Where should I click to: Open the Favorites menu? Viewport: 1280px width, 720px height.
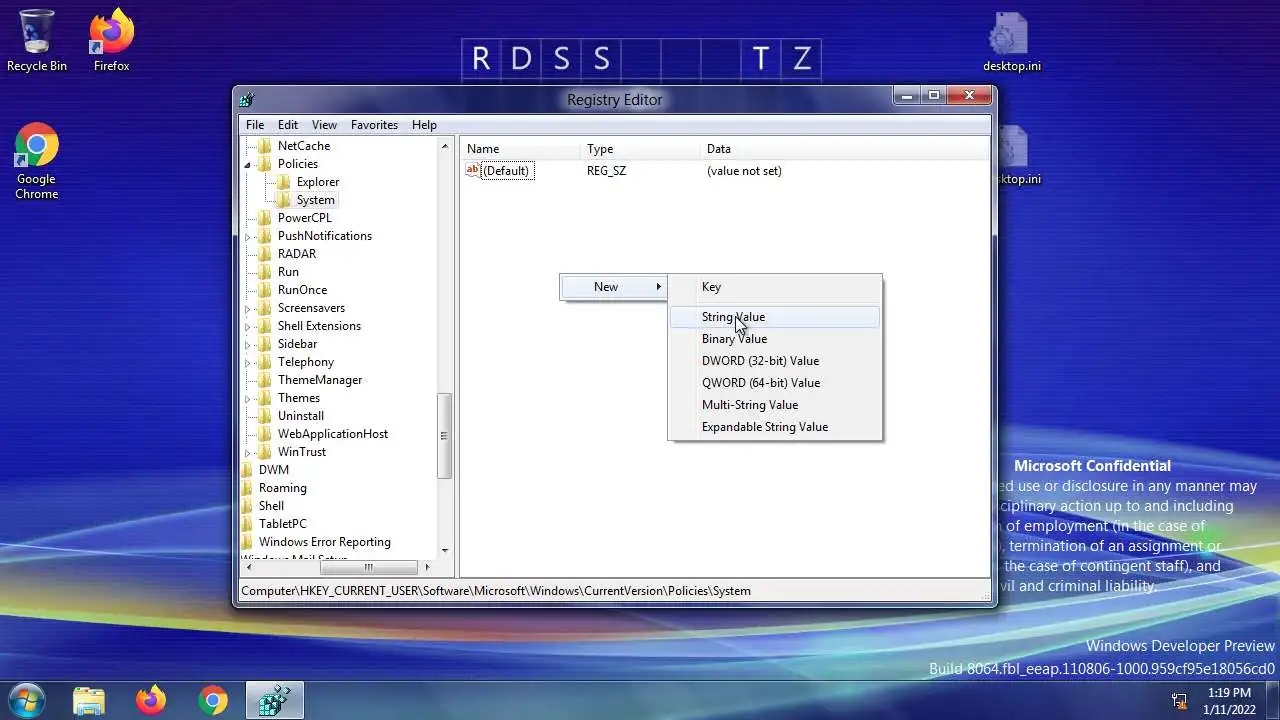click(x=374, y=125)
